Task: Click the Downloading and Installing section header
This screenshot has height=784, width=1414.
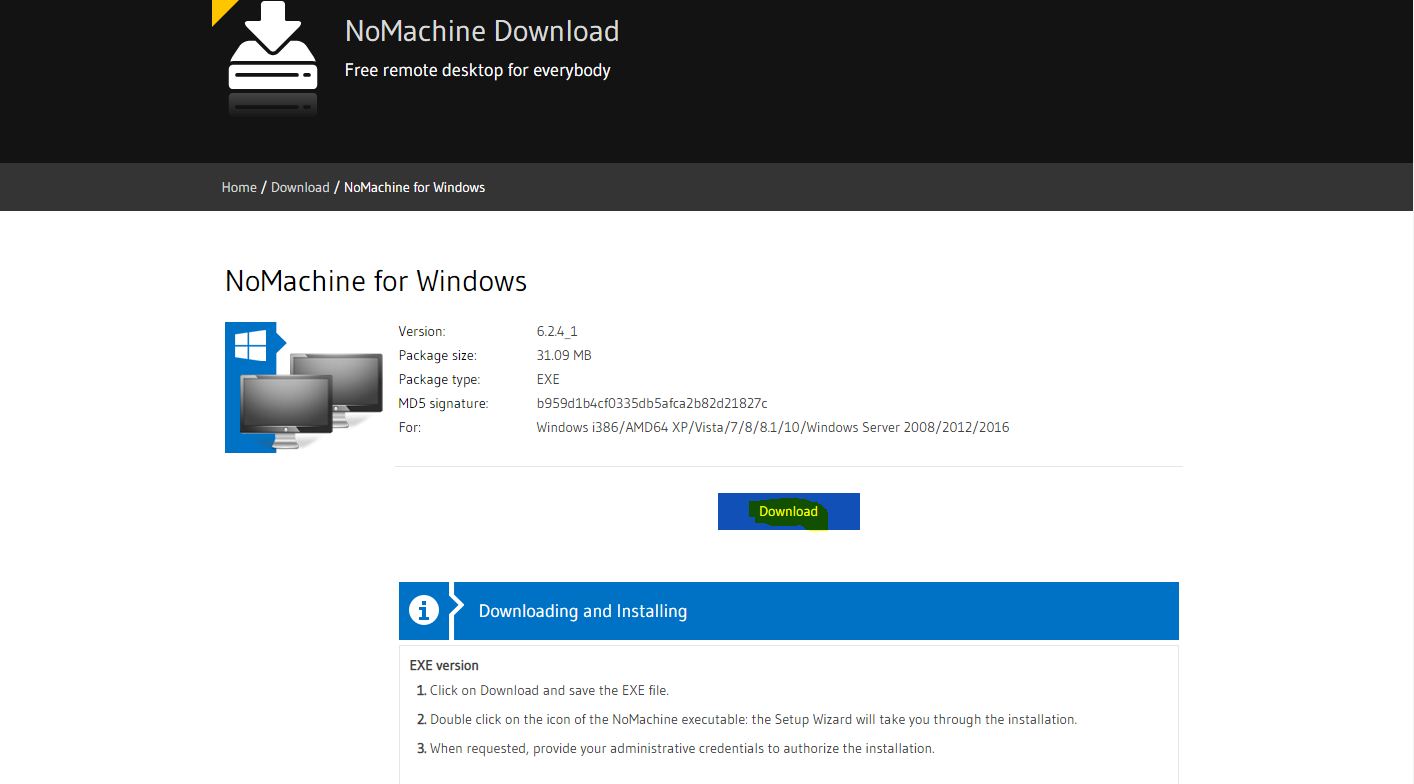Action: click(x=582, y=611)
